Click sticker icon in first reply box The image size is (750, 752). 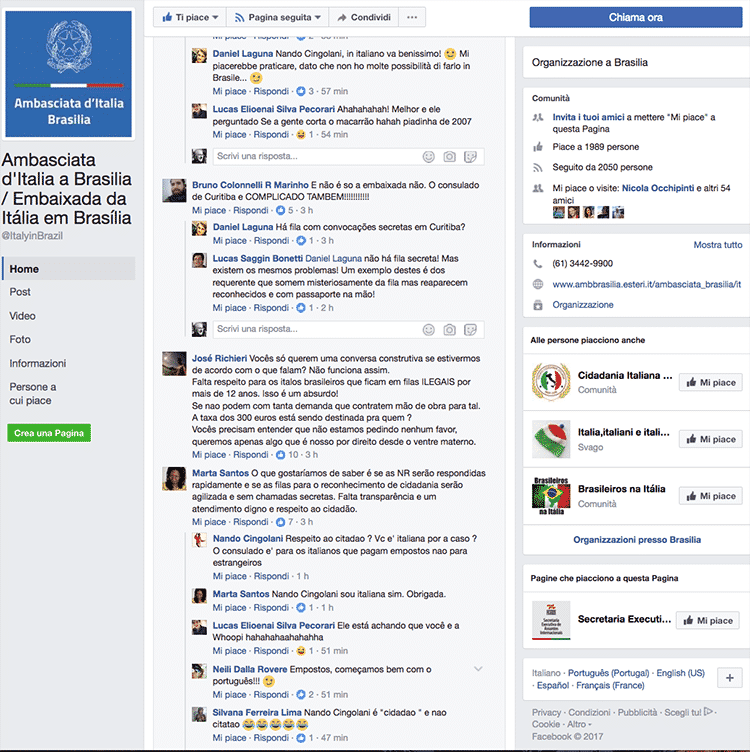click(470, 156)
